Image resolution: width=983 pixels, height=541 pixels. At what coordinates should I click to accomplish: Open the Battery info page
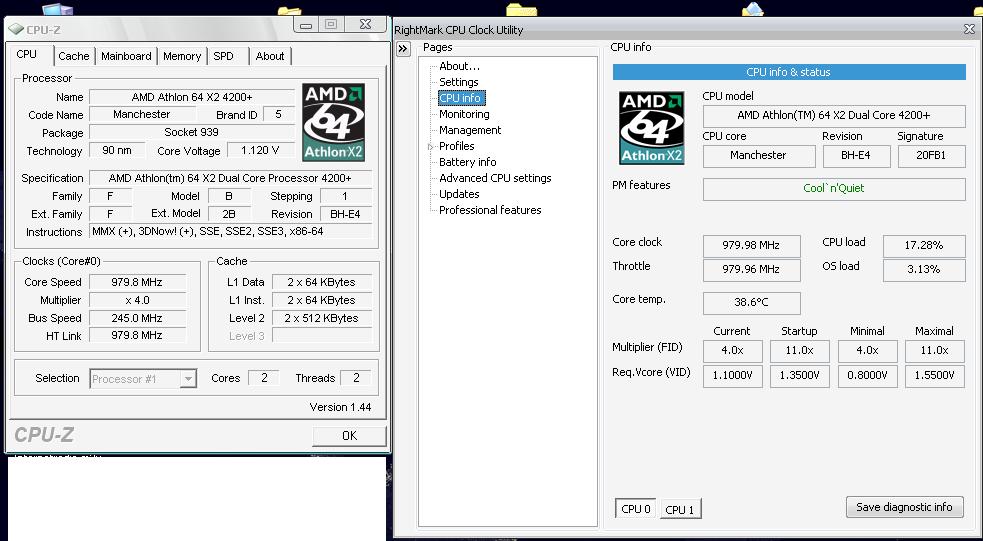(x=468, y=162)
